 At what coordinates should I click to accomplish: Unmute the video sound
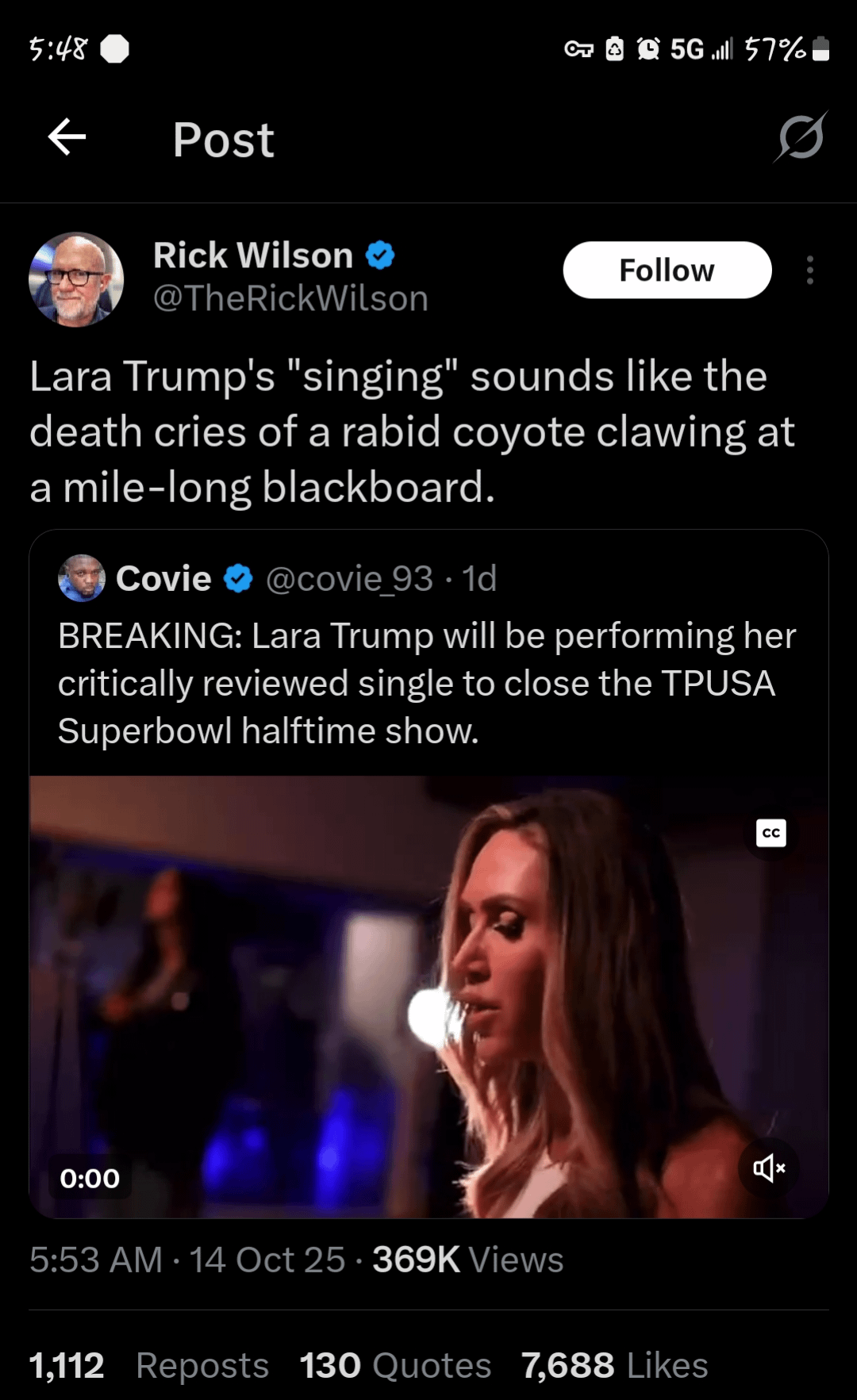[768, 1168]
